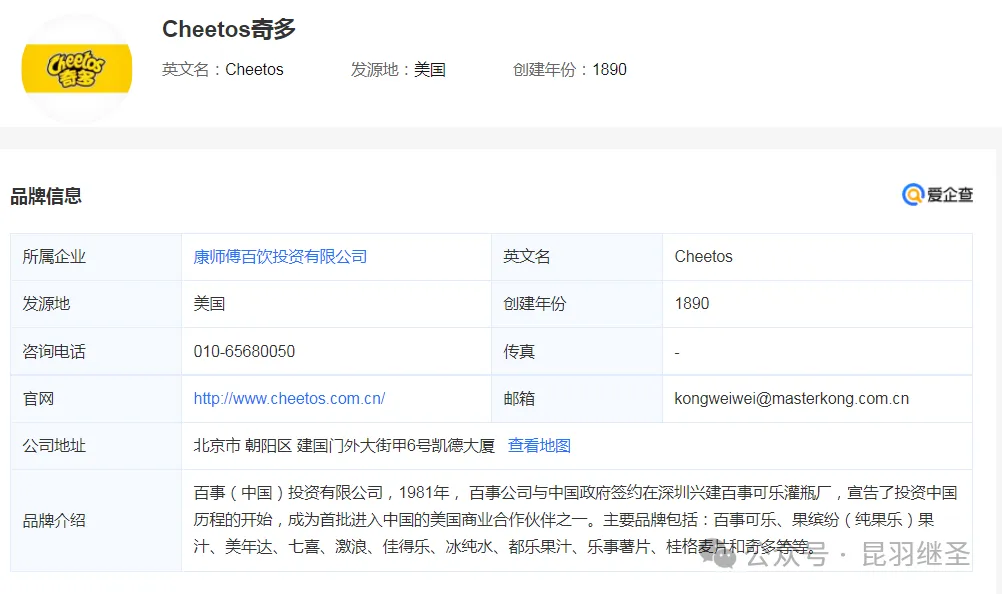Click the header text 创建年份：1890

pyautogui.click(x=569, y=70)
